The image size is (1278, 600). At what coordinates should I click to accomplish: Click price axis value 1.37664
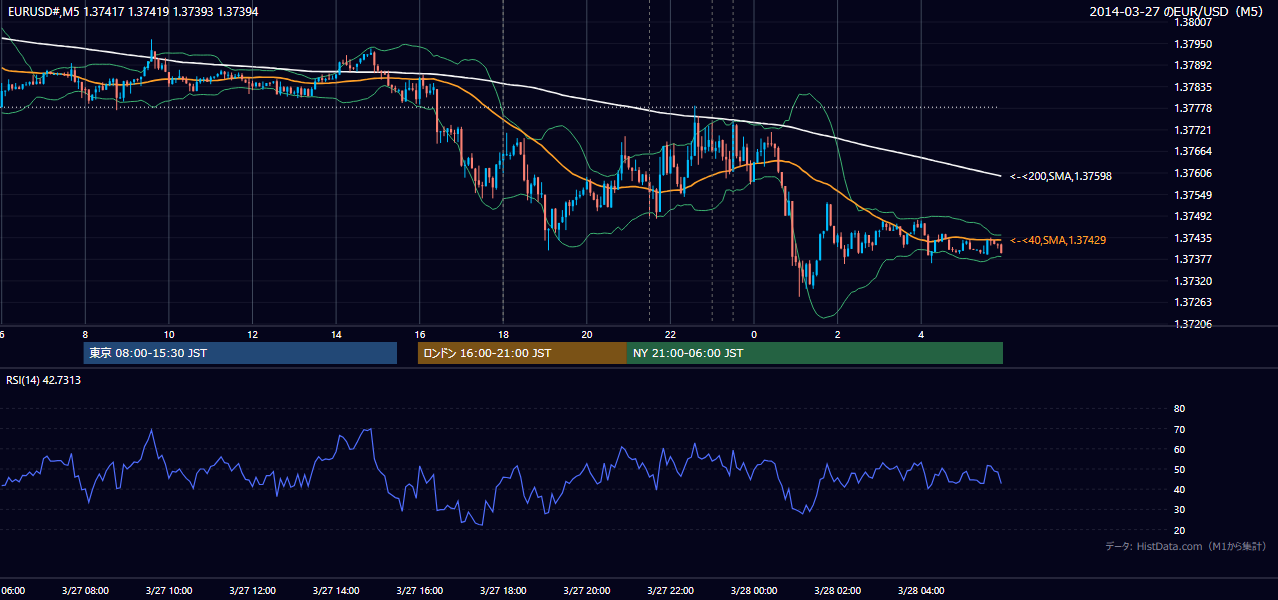point(1193,151)
